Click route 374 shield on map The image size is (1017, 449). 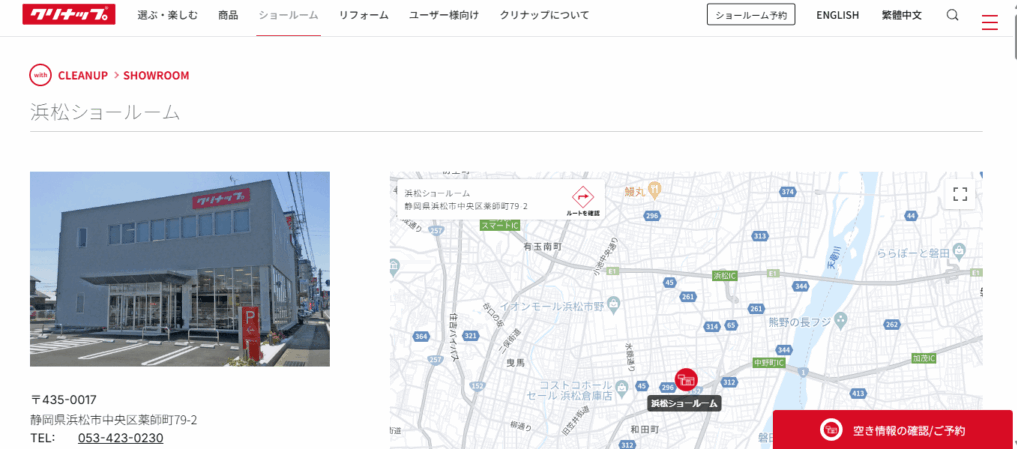[x=788, y=192]
